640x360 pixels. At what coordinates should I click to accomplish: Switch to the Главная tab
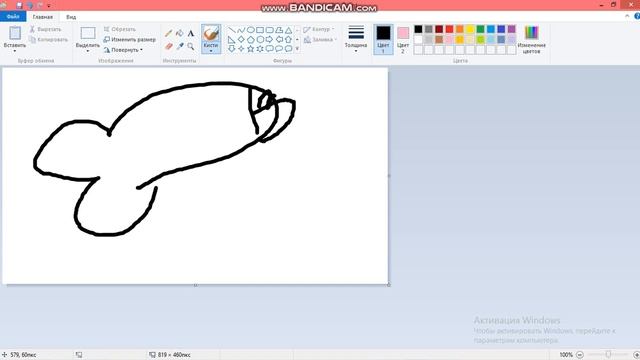[43, 17]
